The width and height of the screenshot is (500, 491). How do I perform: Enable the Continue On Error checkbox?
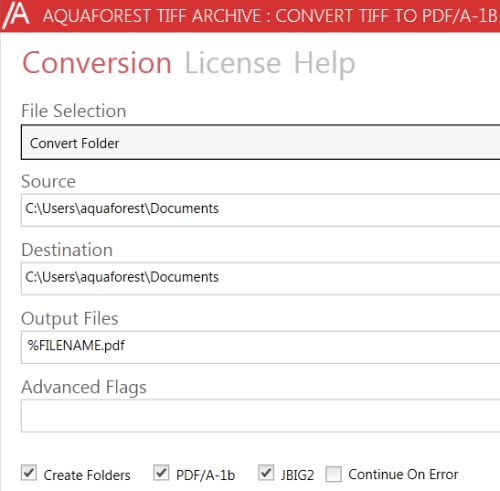(x=334, y=474)
